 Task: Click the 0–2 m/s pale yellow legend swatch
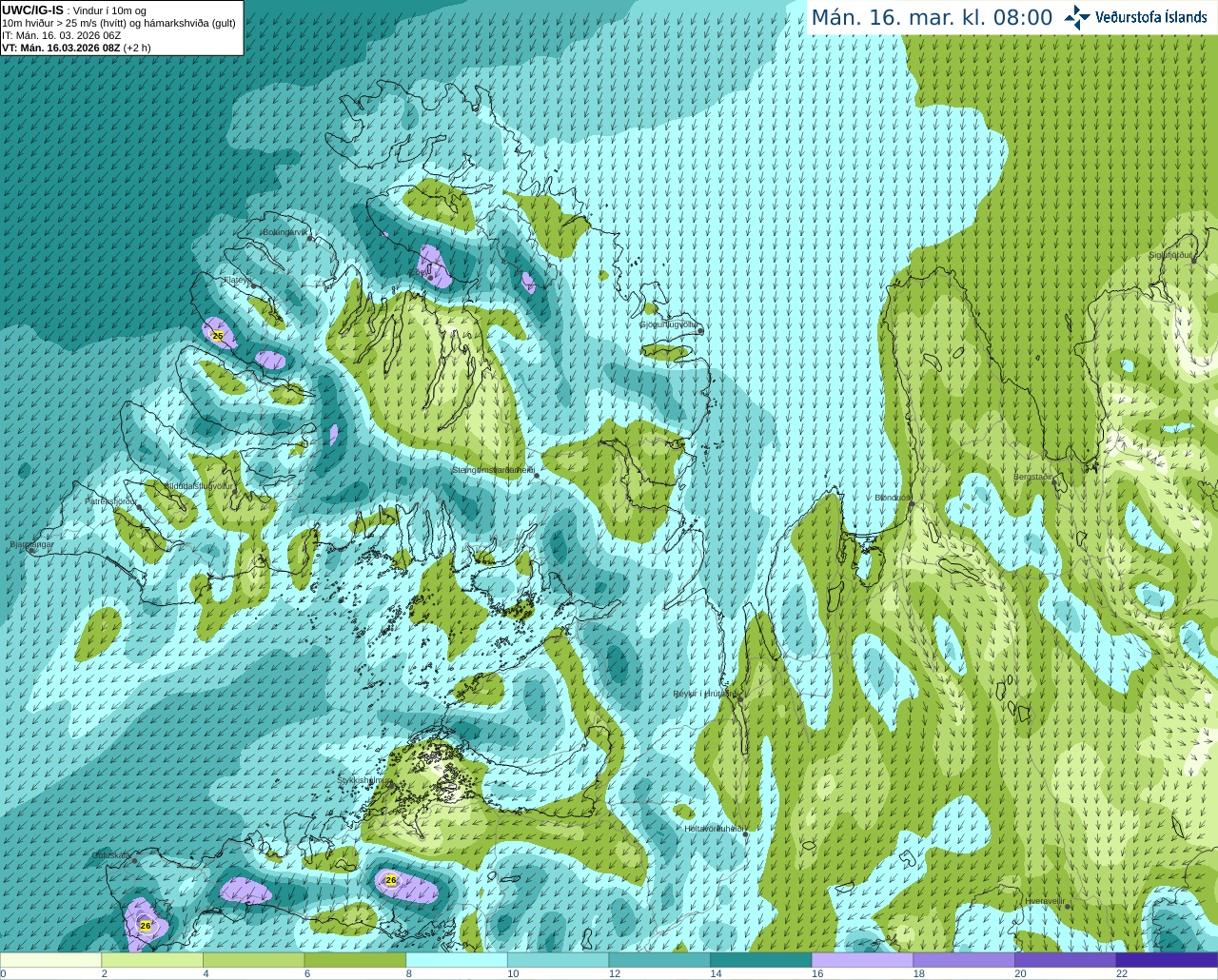(x=50, y=960)
